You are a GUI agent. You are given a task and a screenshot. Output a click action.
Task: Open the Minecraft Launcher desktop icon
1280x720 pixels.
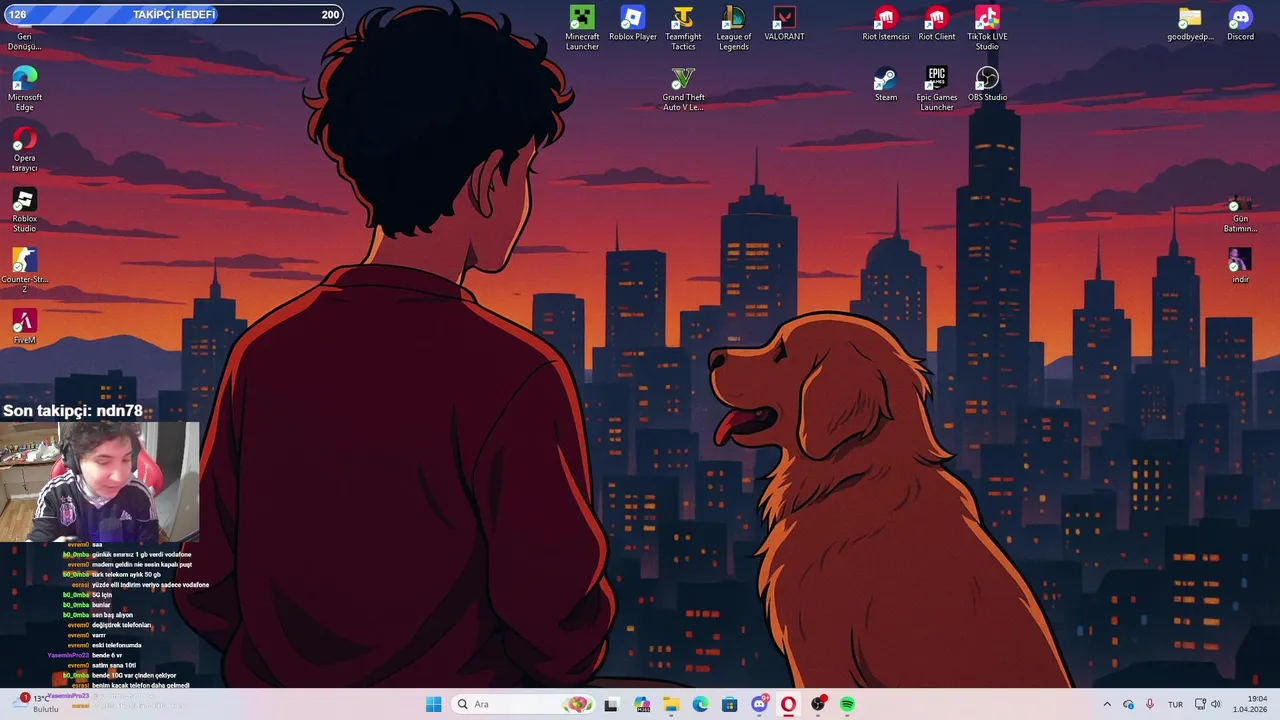point(582,28)
